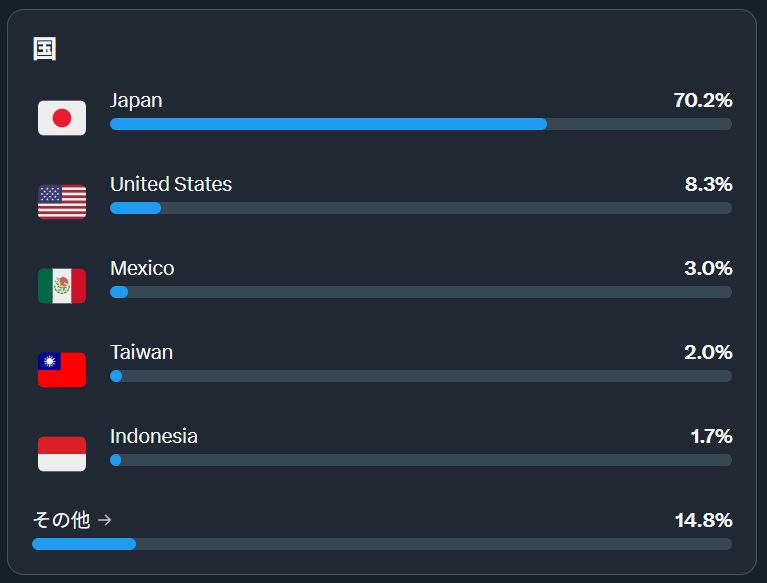Click the Japan country label
Viewport: 767px width, 583px height.
(x=136, y=100)
